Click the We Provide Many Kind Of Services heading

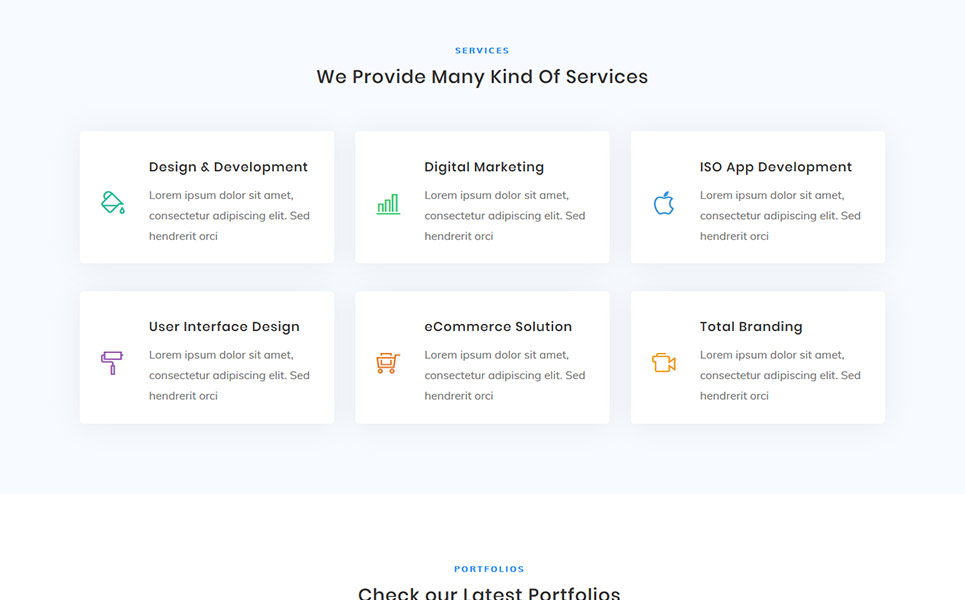(x=482, y=77)
